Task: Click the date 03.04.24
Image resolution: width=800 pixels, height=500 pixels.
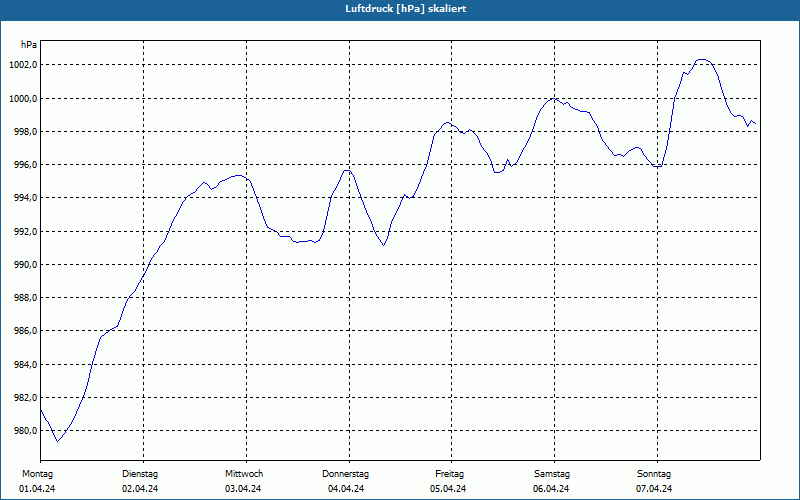Action: (243, 489)
